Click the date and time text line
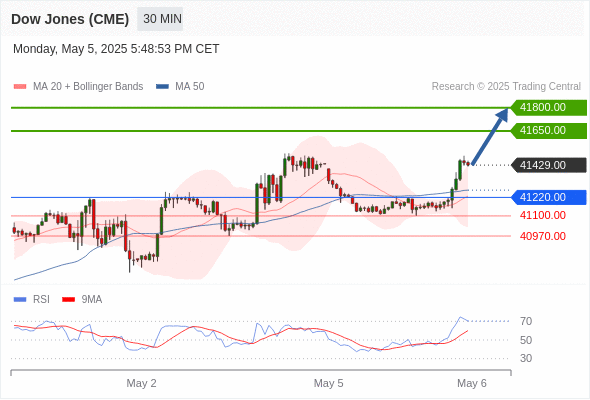590x400 pixels. coord(116,49)
